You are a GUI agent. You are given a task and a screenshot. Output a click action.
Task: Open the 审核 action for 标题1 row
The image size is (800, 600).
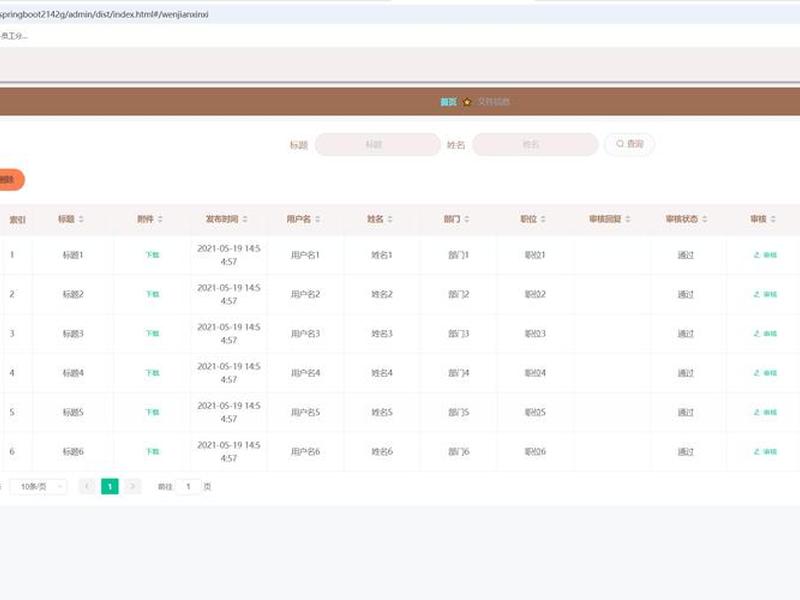tap(765, 255)
